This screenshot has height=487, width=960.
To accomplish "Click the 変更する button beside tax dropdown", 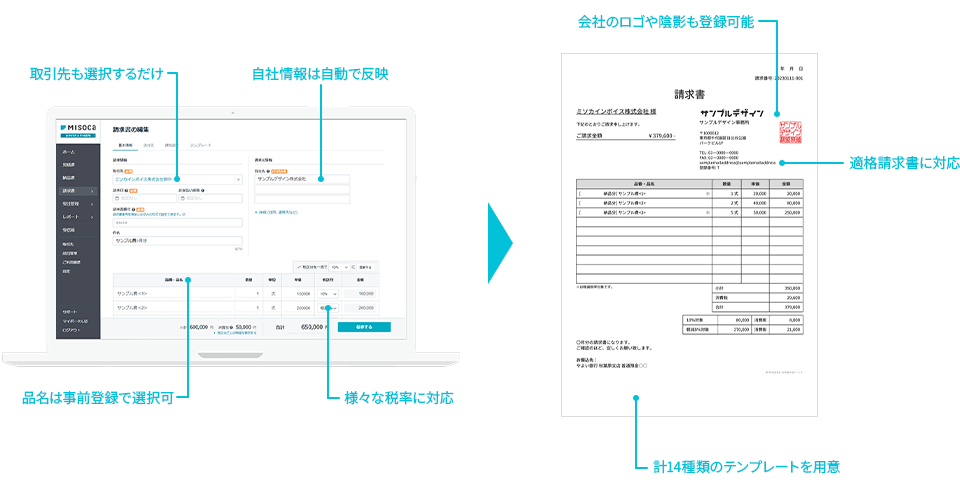I will click(x=364, y=268).
